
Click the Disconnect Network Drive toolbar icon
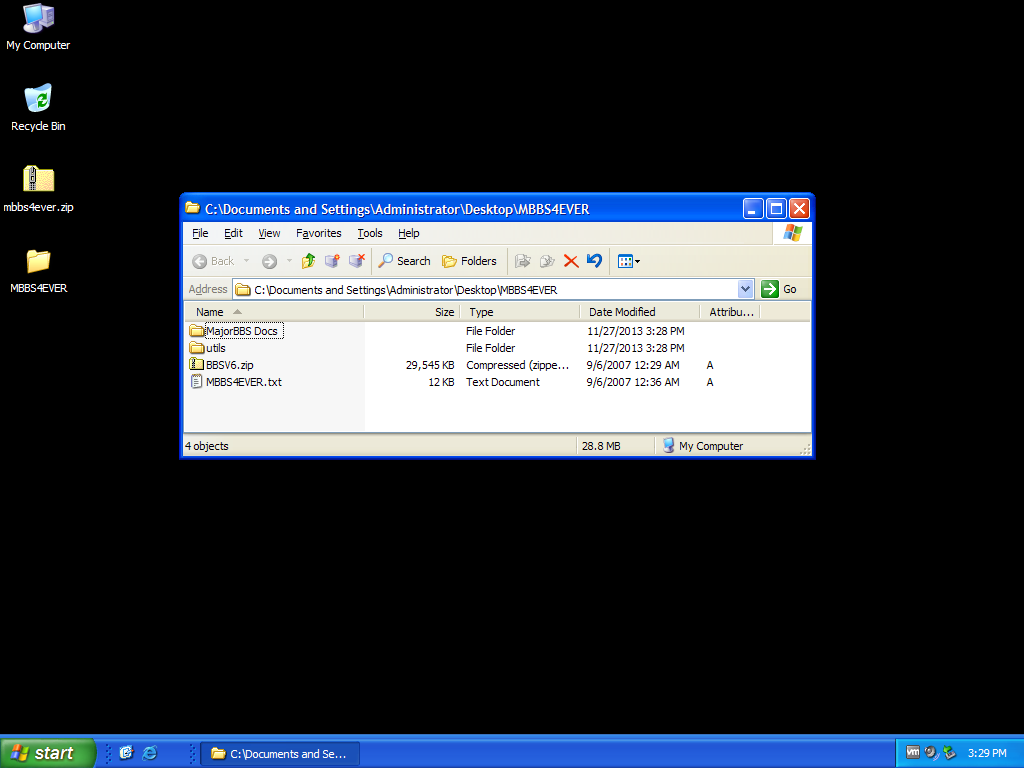coord(356,261)
